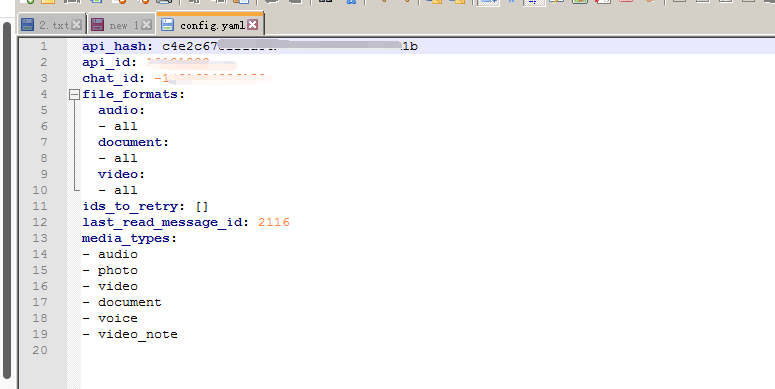Close the new 1 tab
Image resolution: width=775 pixels, height=389 pixels.
146,25
